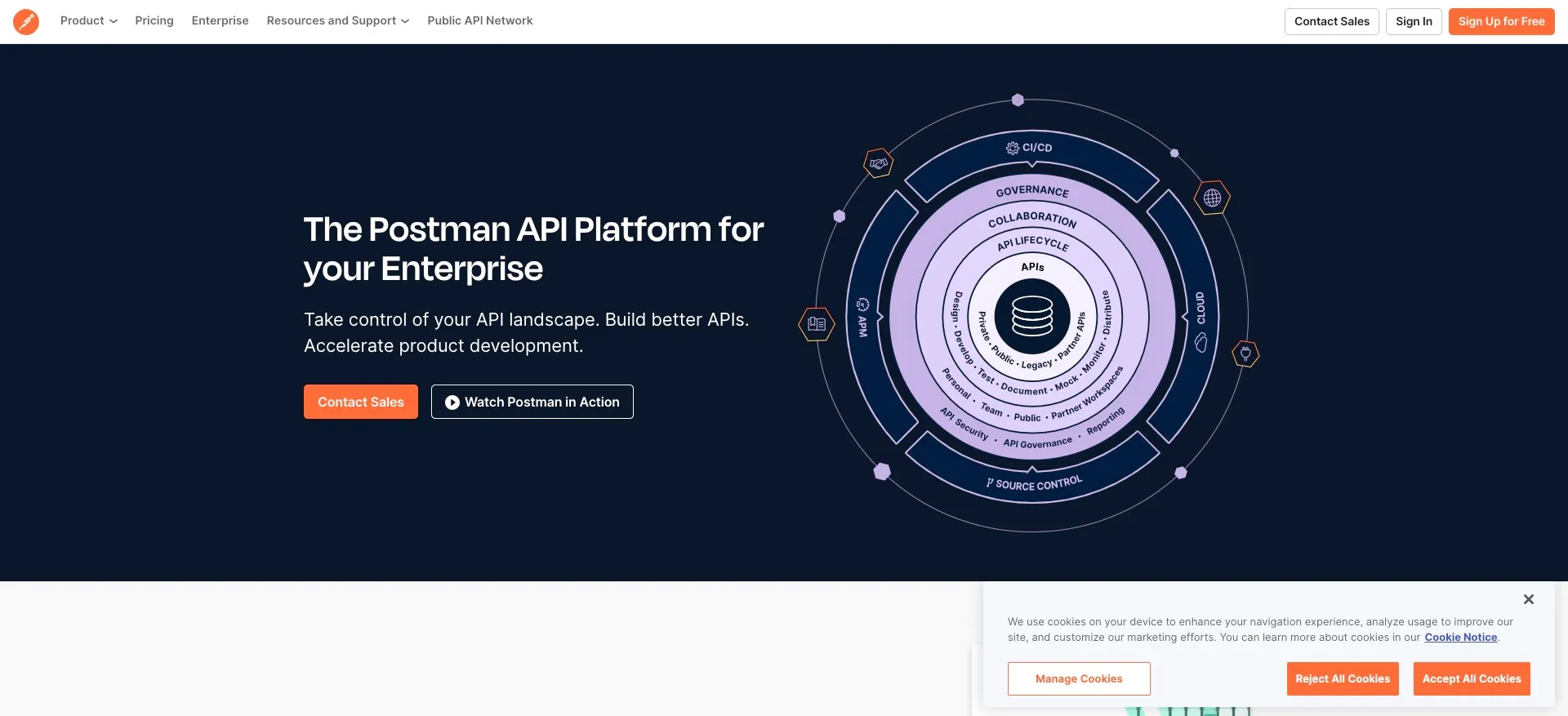Viewport: 1568px width, 716px height.
Task: Click Manage Cookies button
Action: point(1079,679)
